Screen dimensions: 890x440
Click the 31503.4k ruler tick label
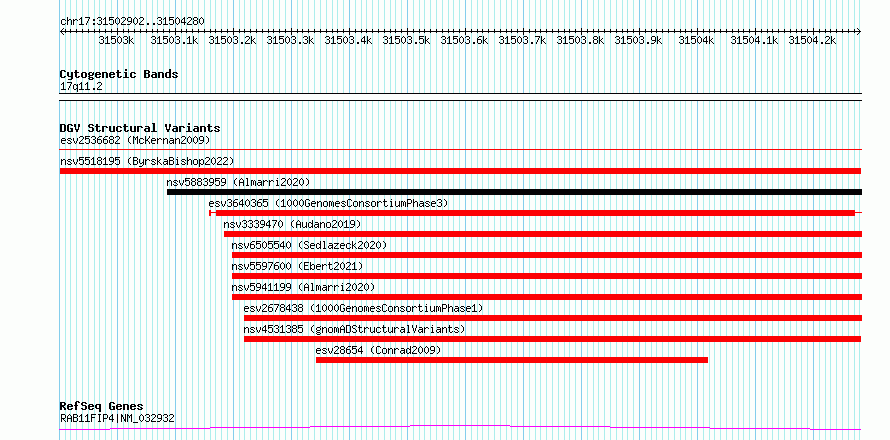click(x=348, y=40)
